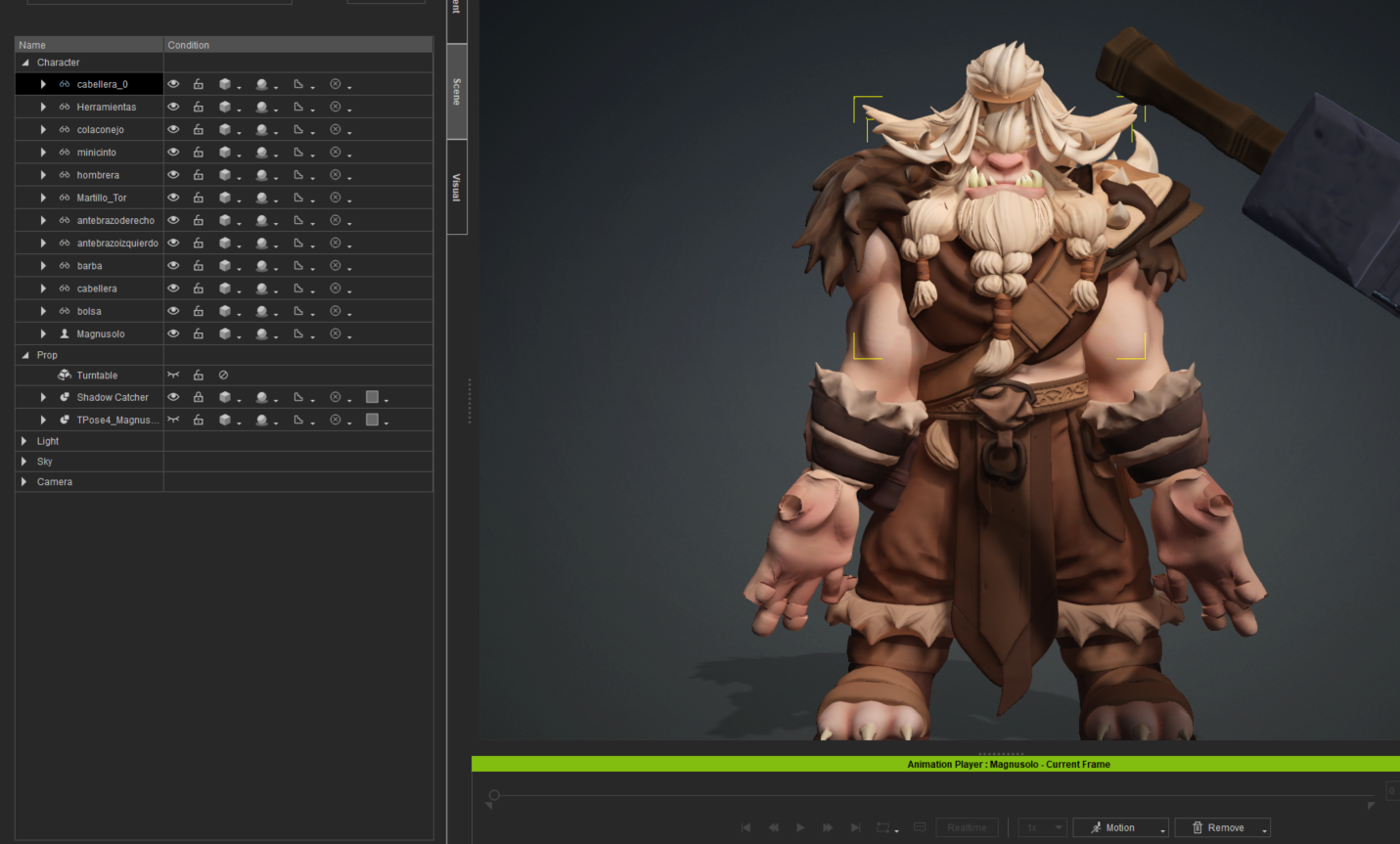
Task: Click the sphere icon for antebrazoderecho
Action: point(261,220)
